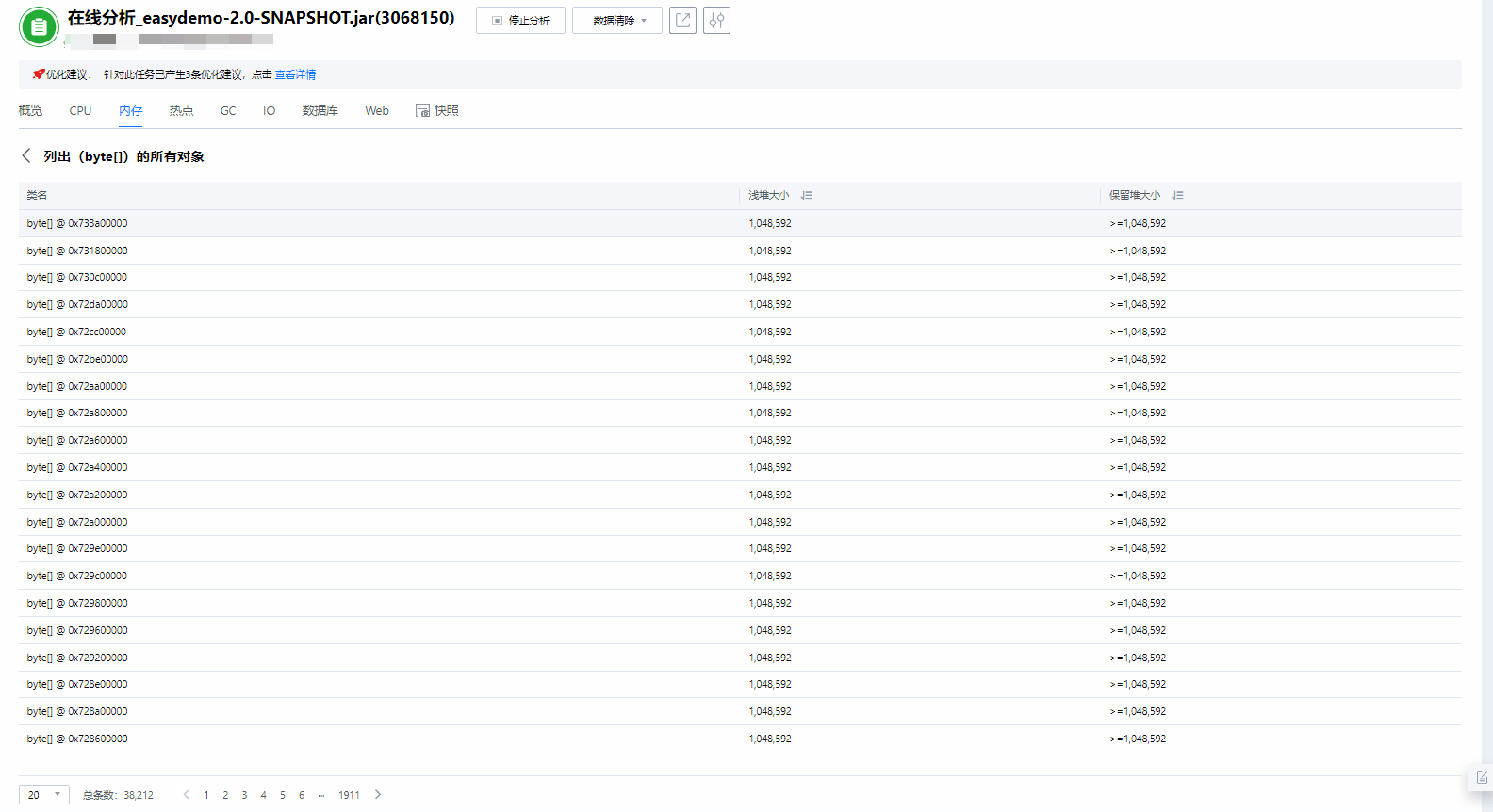Go to page 3

[x=244, y=795]
